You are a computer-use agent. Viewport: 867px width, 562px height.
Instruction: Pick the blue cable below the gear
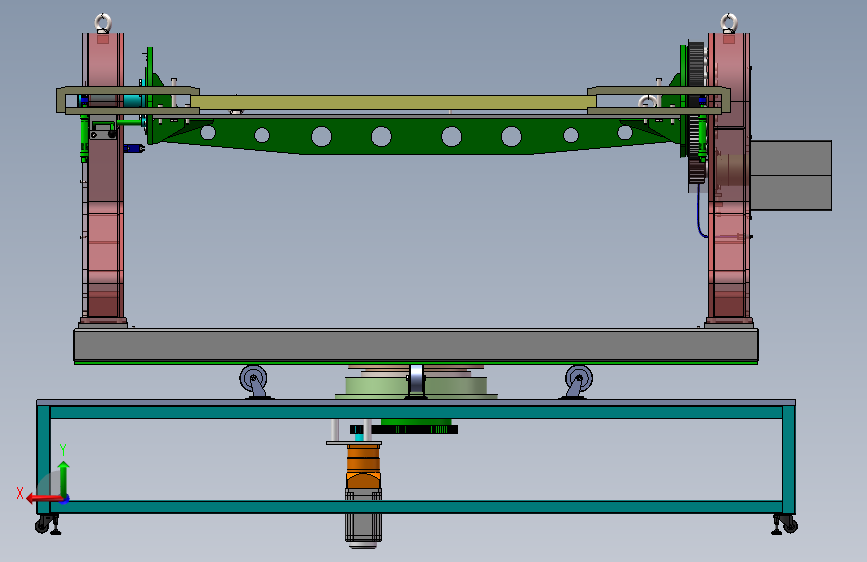pos(700,212)
